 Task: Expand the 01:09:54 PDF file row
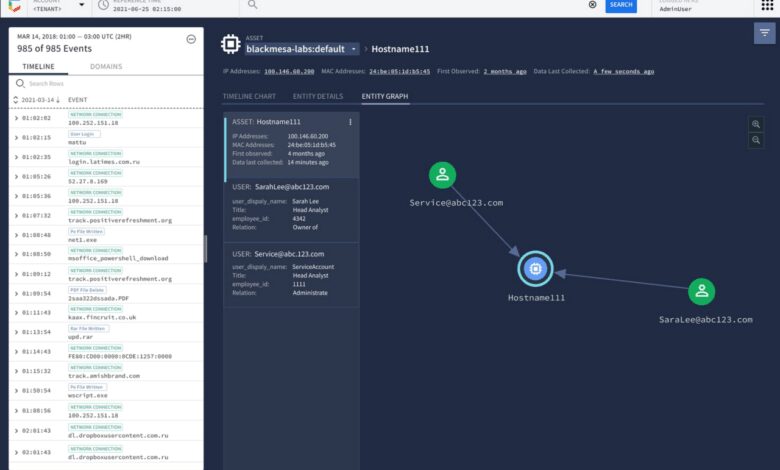[16, 293]
